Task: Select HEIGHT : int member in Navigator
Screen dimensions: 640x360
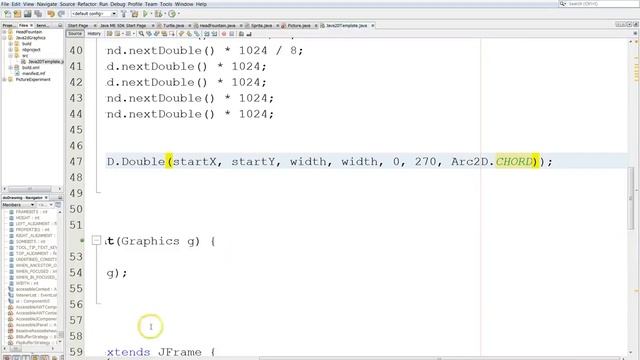Action: click(x=27, y=218)
